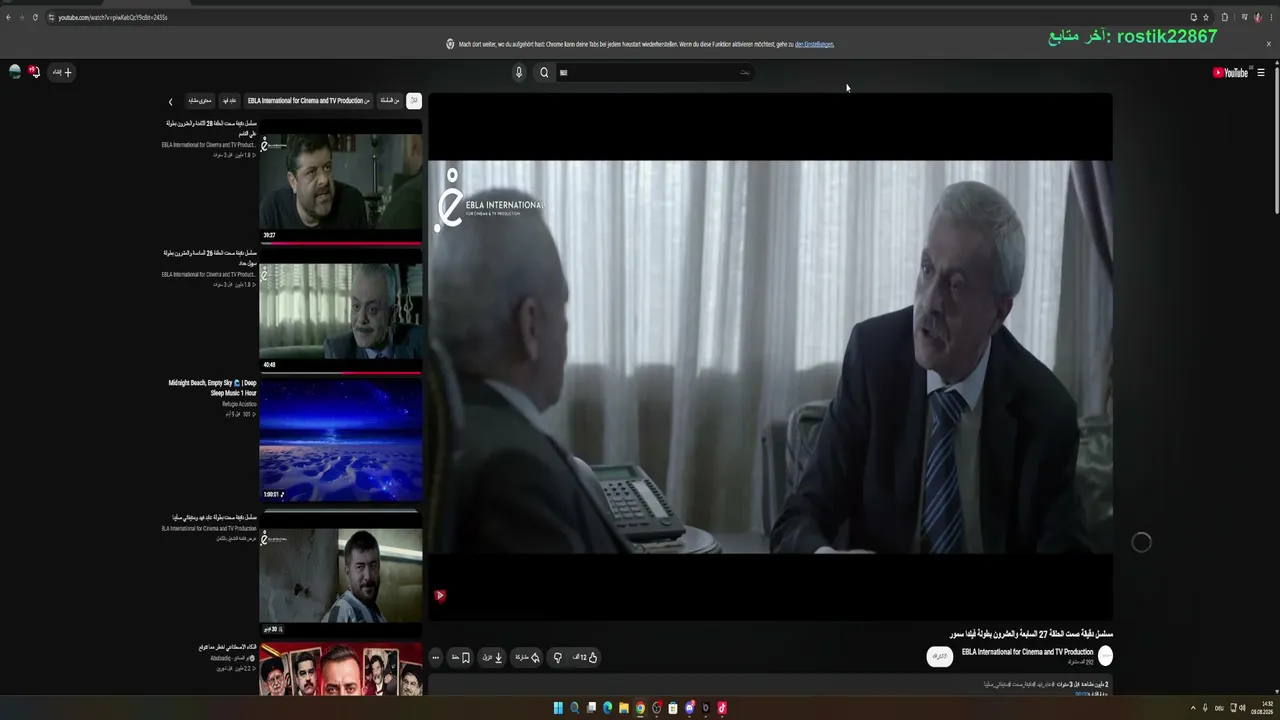
Task: Select the related content filter chip
Action: coord(200,100)
